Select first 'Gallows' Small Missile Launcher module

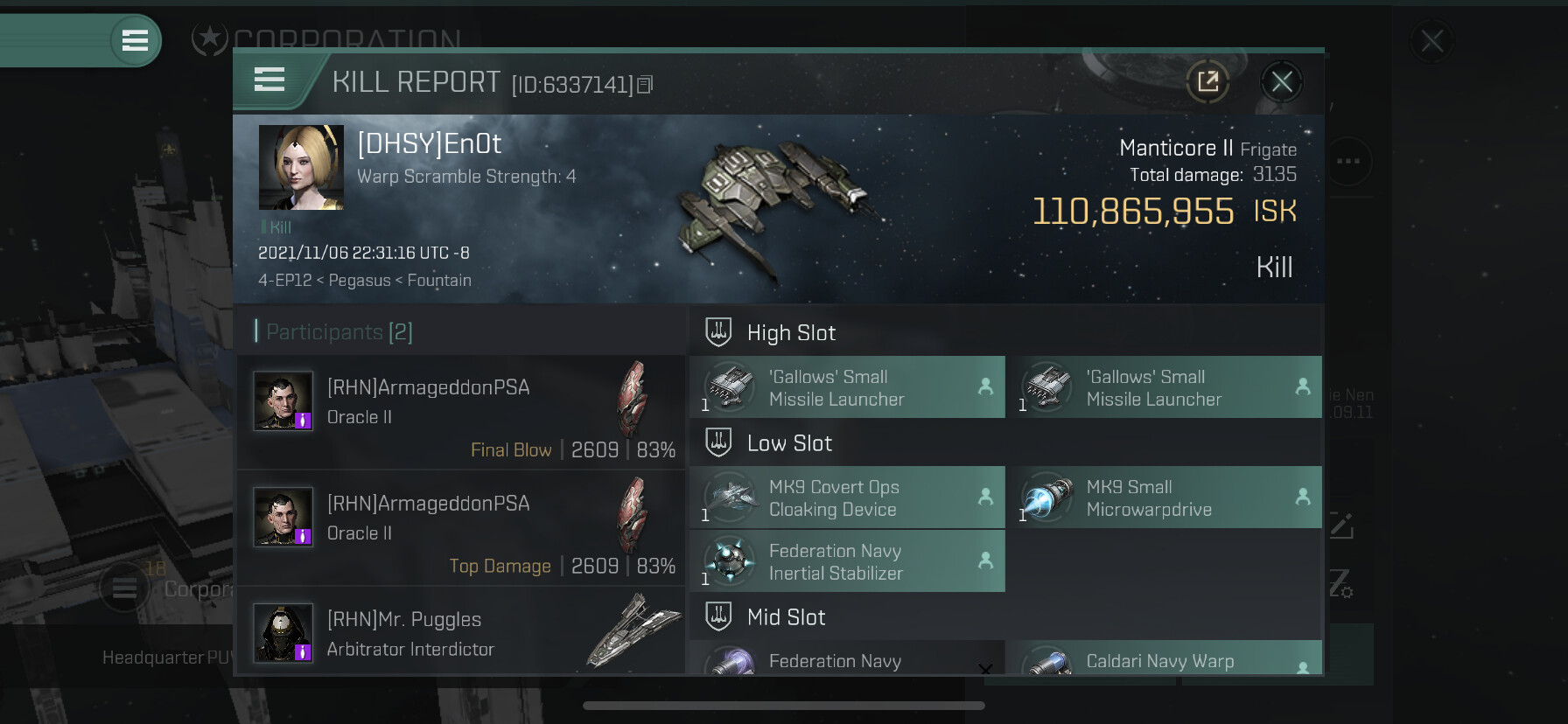847,386
